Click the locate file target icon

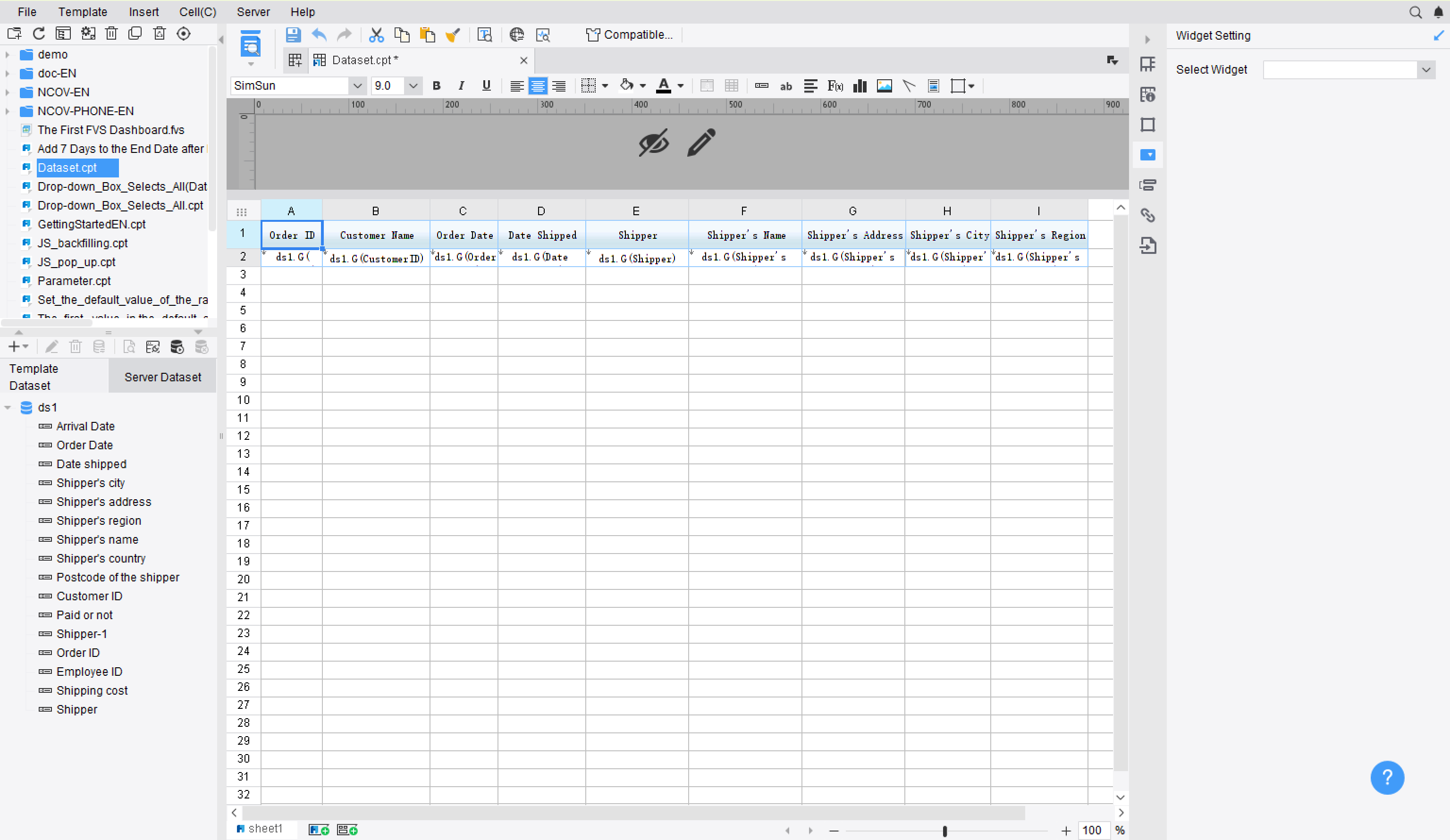coord(184,34)
